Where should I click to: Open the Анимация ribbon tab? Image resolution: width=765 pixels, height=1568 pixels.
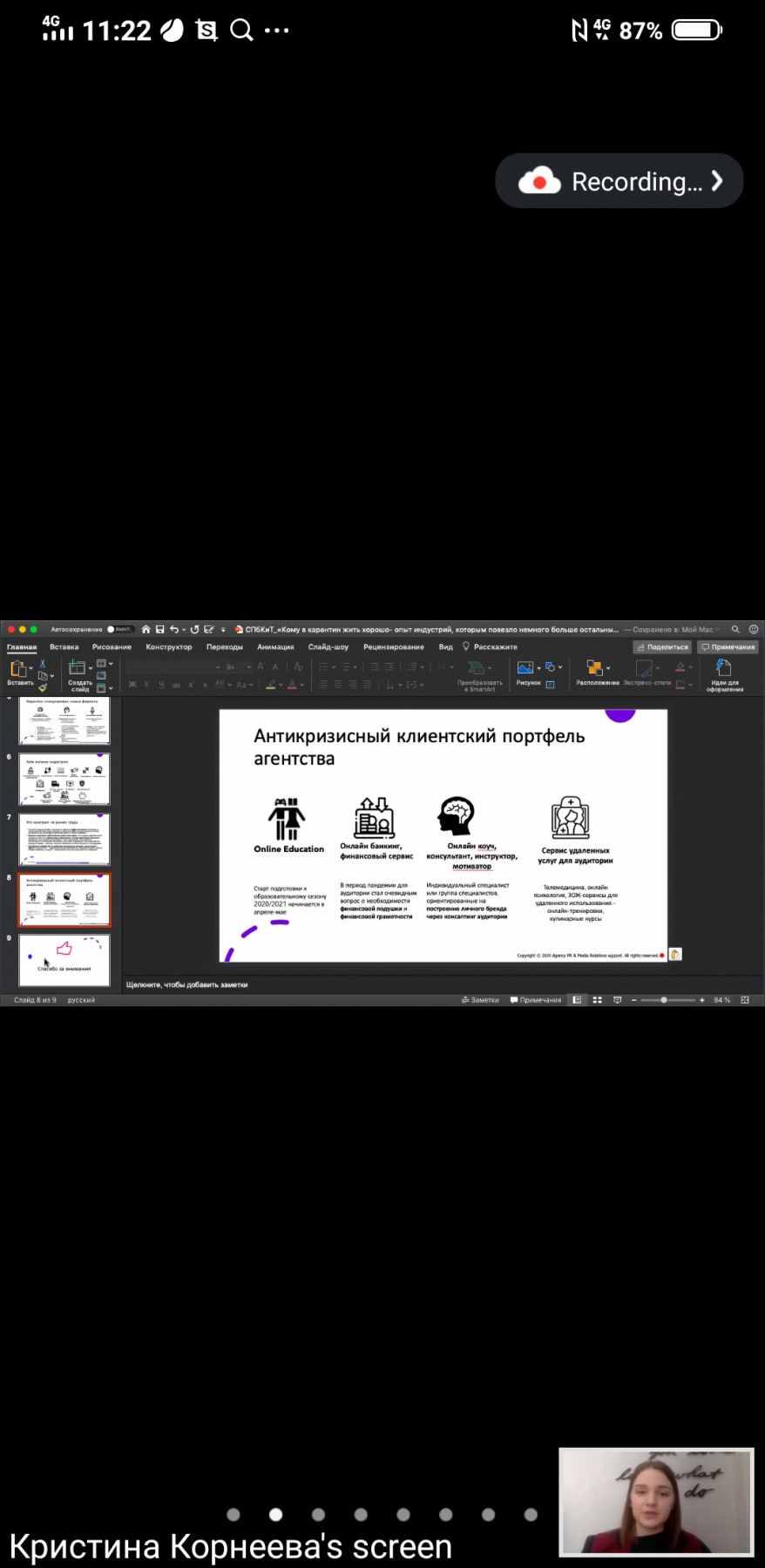(275, 647)
